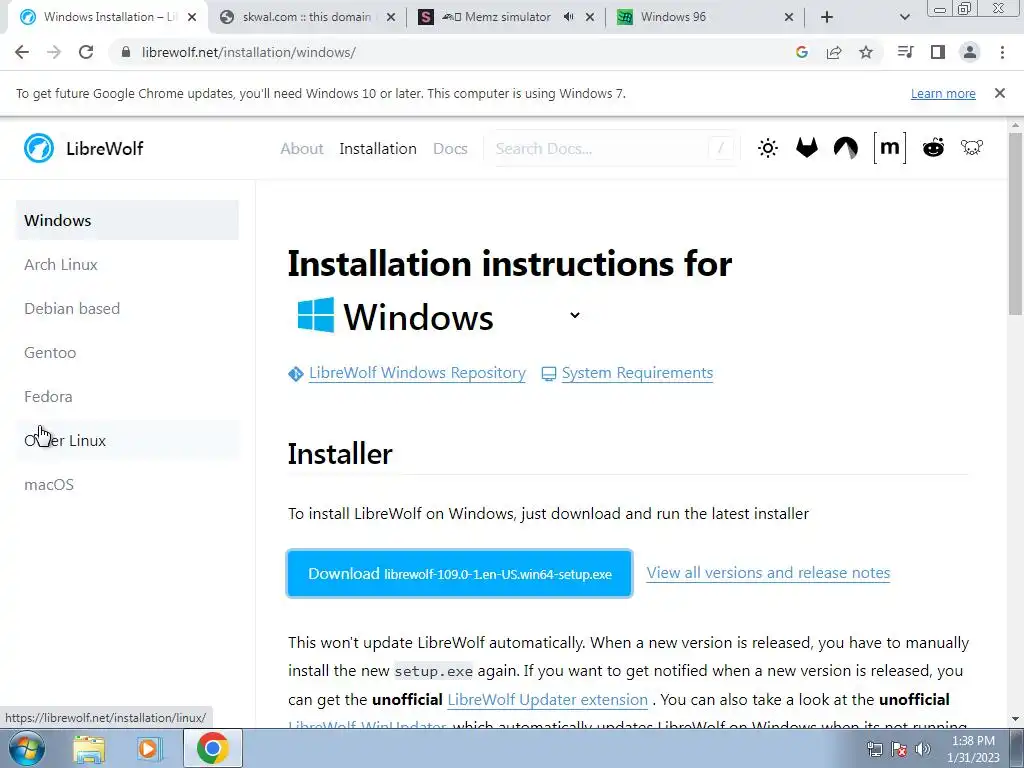
Task: Expand the Windows OS selector chevron
Action: pos(575,315)
